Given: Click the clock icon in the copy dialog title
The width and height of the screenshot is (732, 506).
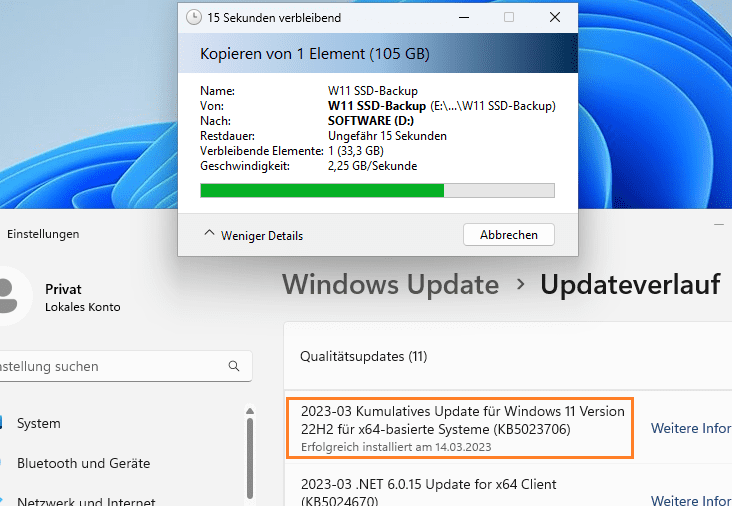Looking at the screenshot, I should [x=194, y=17].
